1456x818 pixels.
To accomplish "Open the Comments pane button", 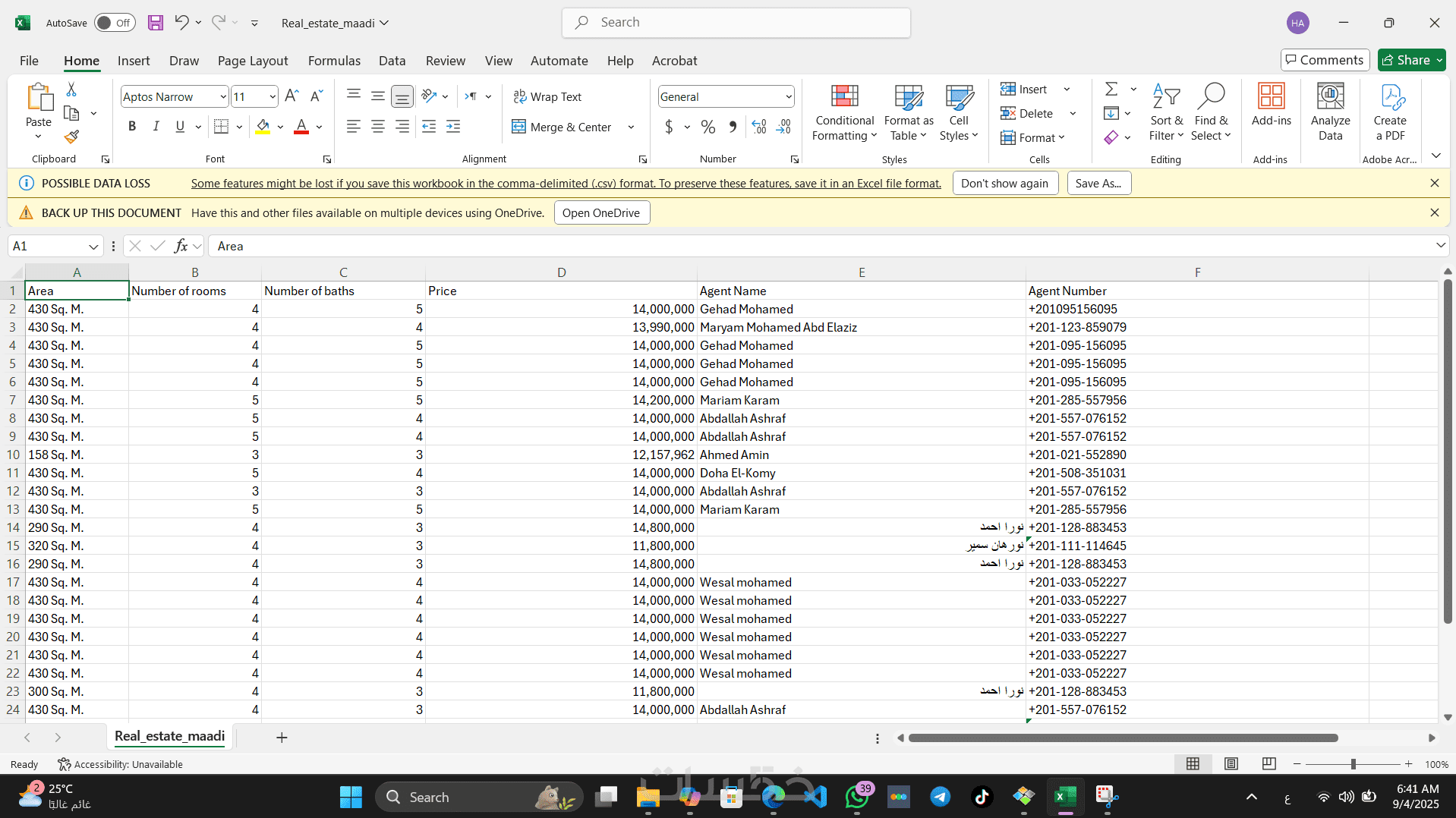I will [1325, 60].
